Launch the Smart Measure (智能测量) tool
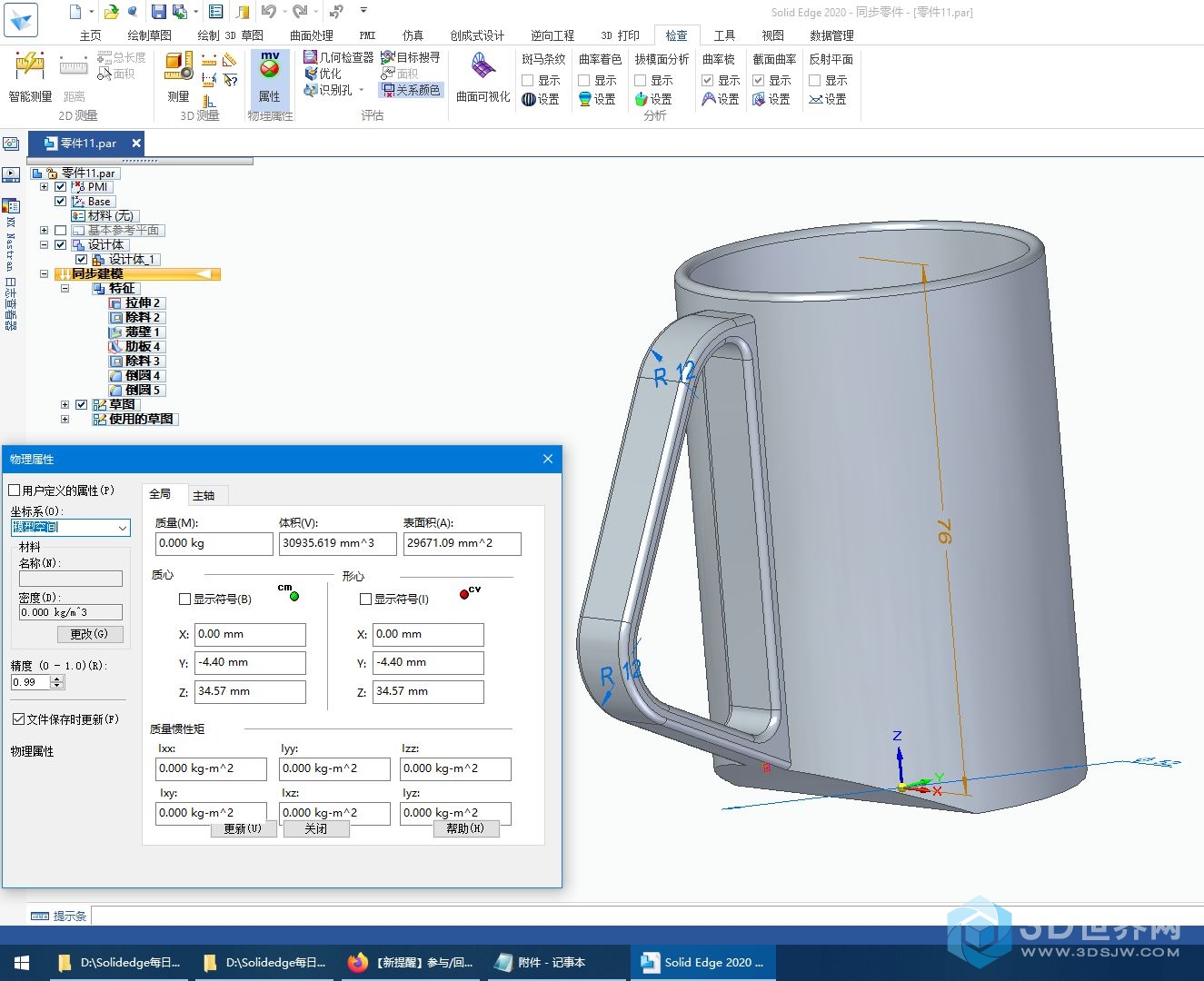Viewport: 1204px width, 981px height. 30,77
